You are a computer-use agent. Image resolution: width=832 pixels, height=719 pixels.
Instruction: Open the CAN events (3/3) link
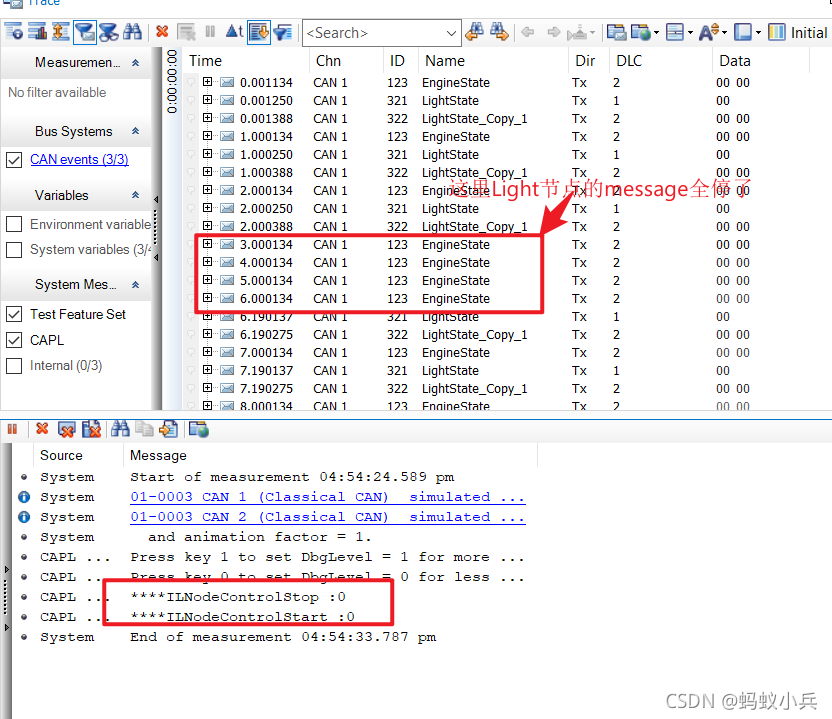pos(79,159)
